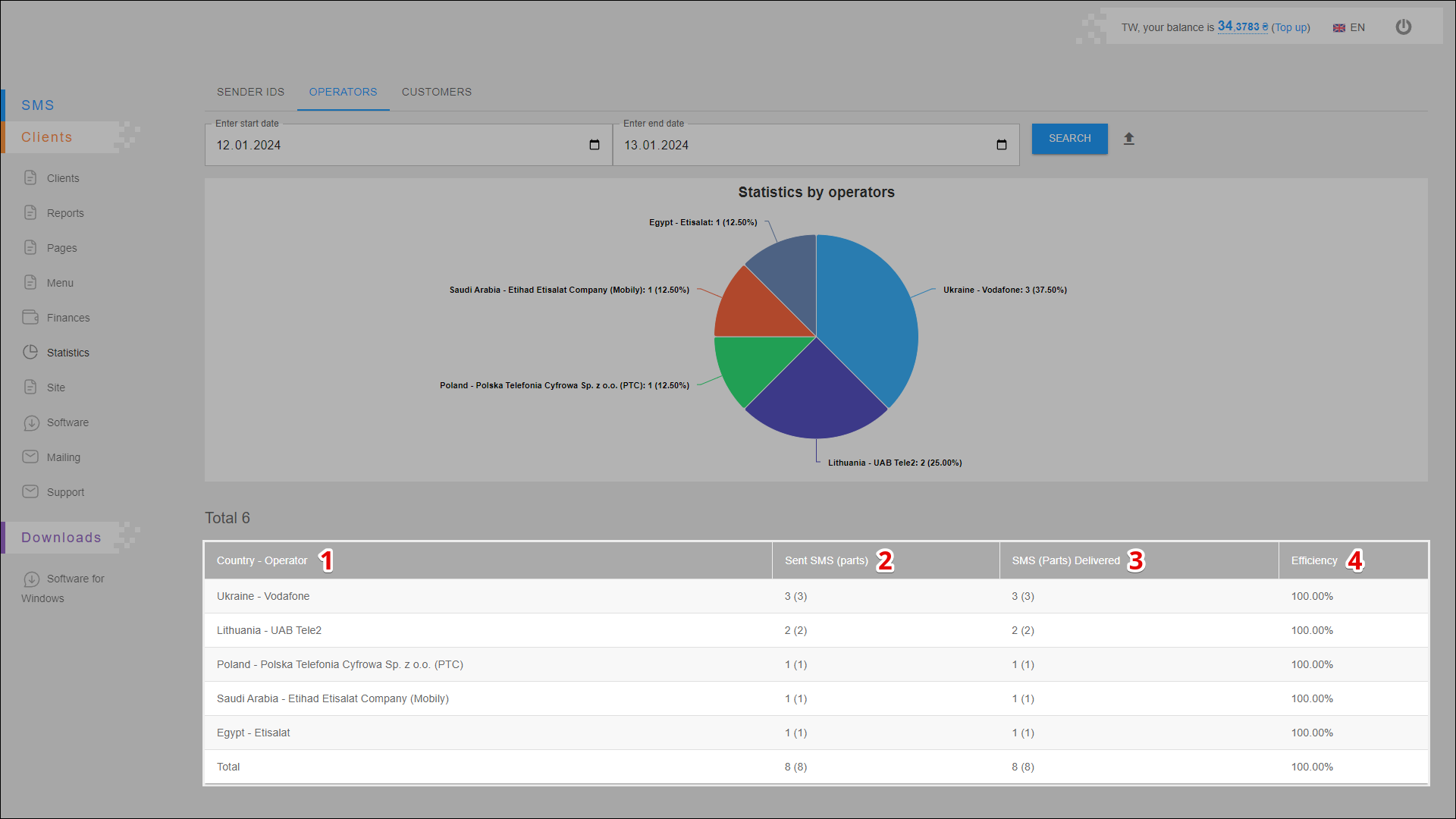Open Reports in the sidebar
Screen dimensions: 1456x819
click(x=65, y=213)
